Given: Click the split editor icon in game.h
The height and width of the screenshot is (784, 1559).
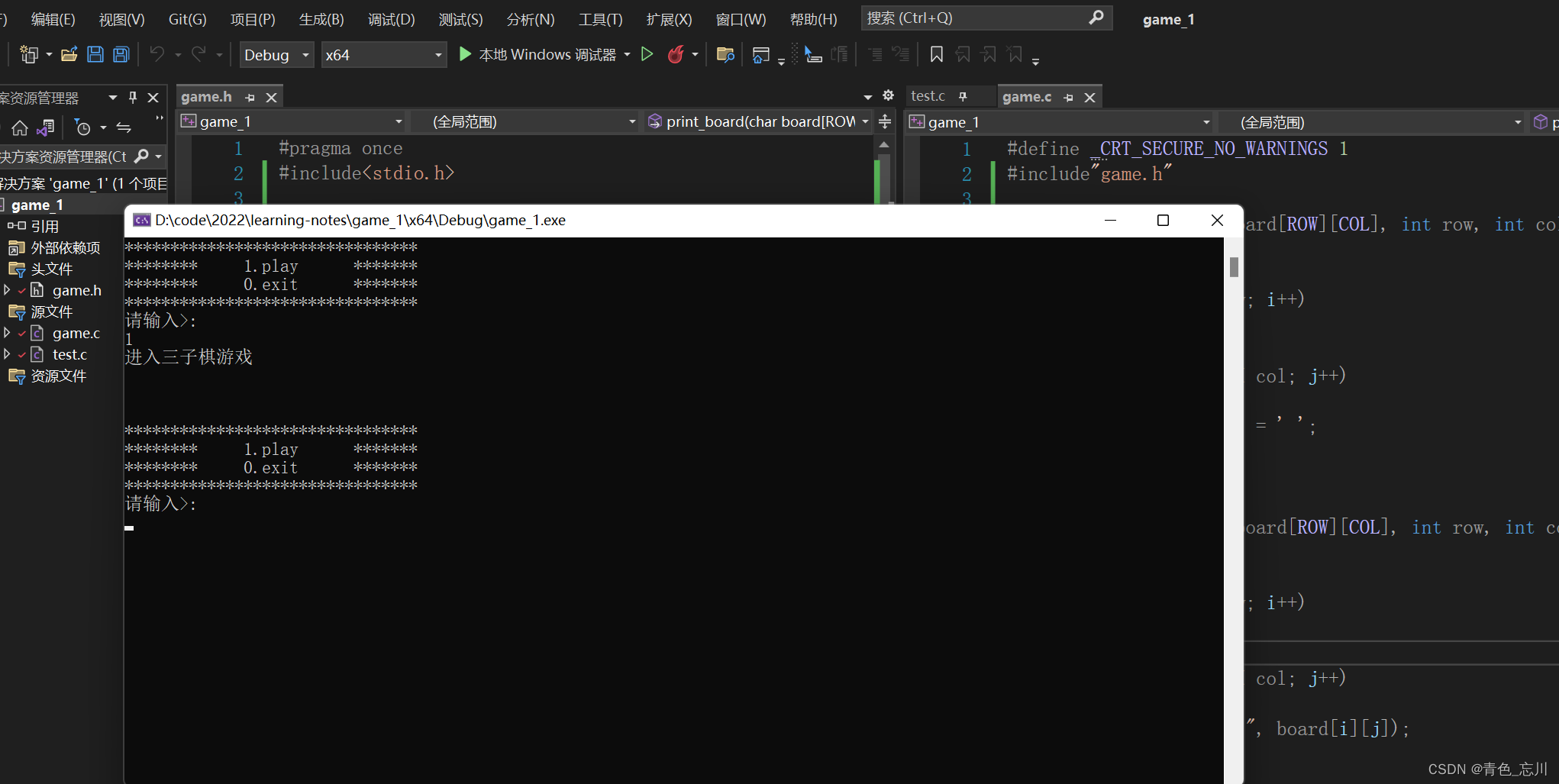Looking at the screenshot, I should [884, 121].
